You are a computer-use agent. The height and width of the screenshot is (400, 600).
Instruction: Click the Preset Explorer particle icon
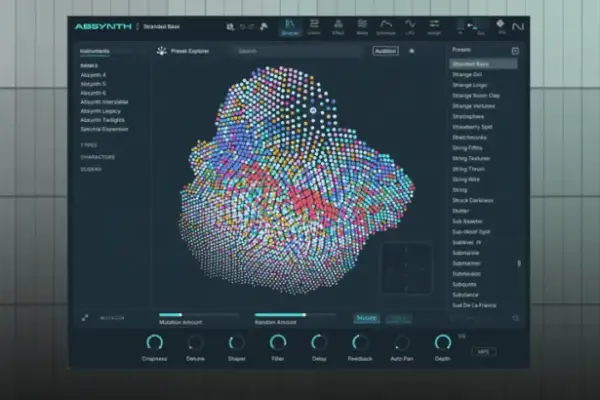click(x=162, y=51)
